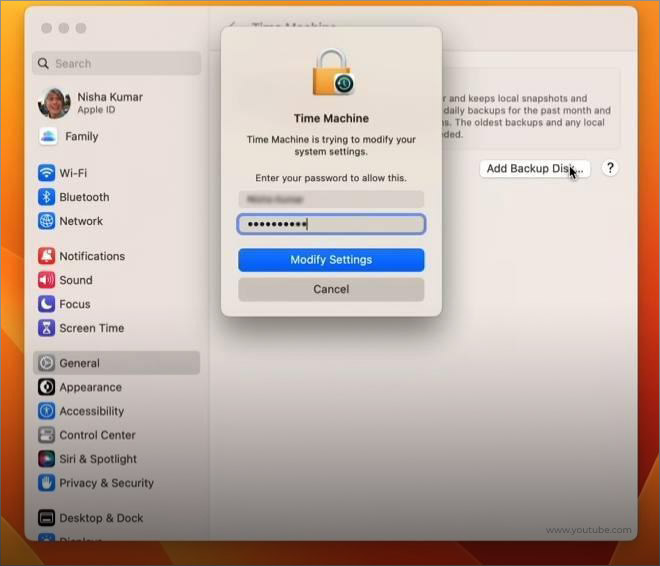Click the Accessibility icon
660x566 pixels.
pos(46,411)
